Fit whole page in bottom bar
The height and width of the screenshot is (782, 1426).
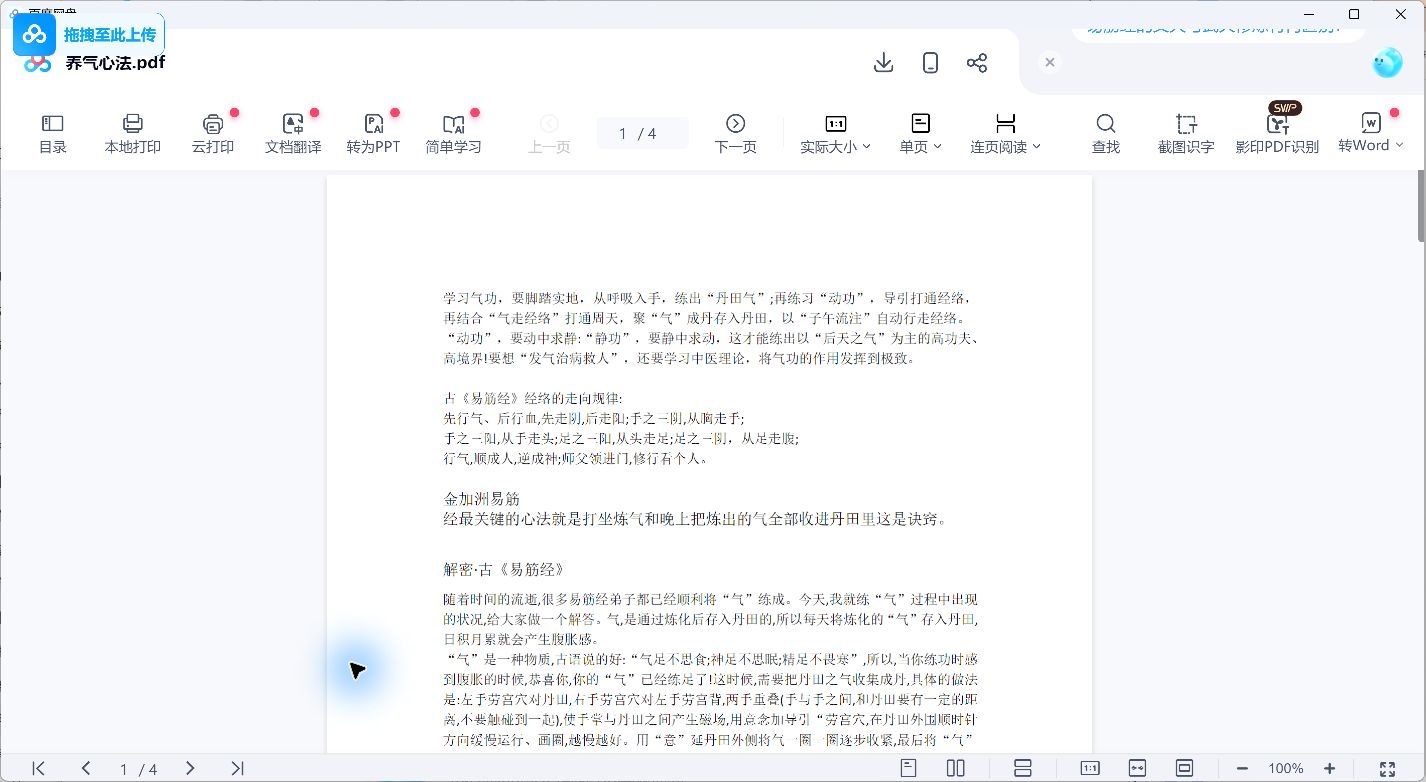tap(1184, 768)
